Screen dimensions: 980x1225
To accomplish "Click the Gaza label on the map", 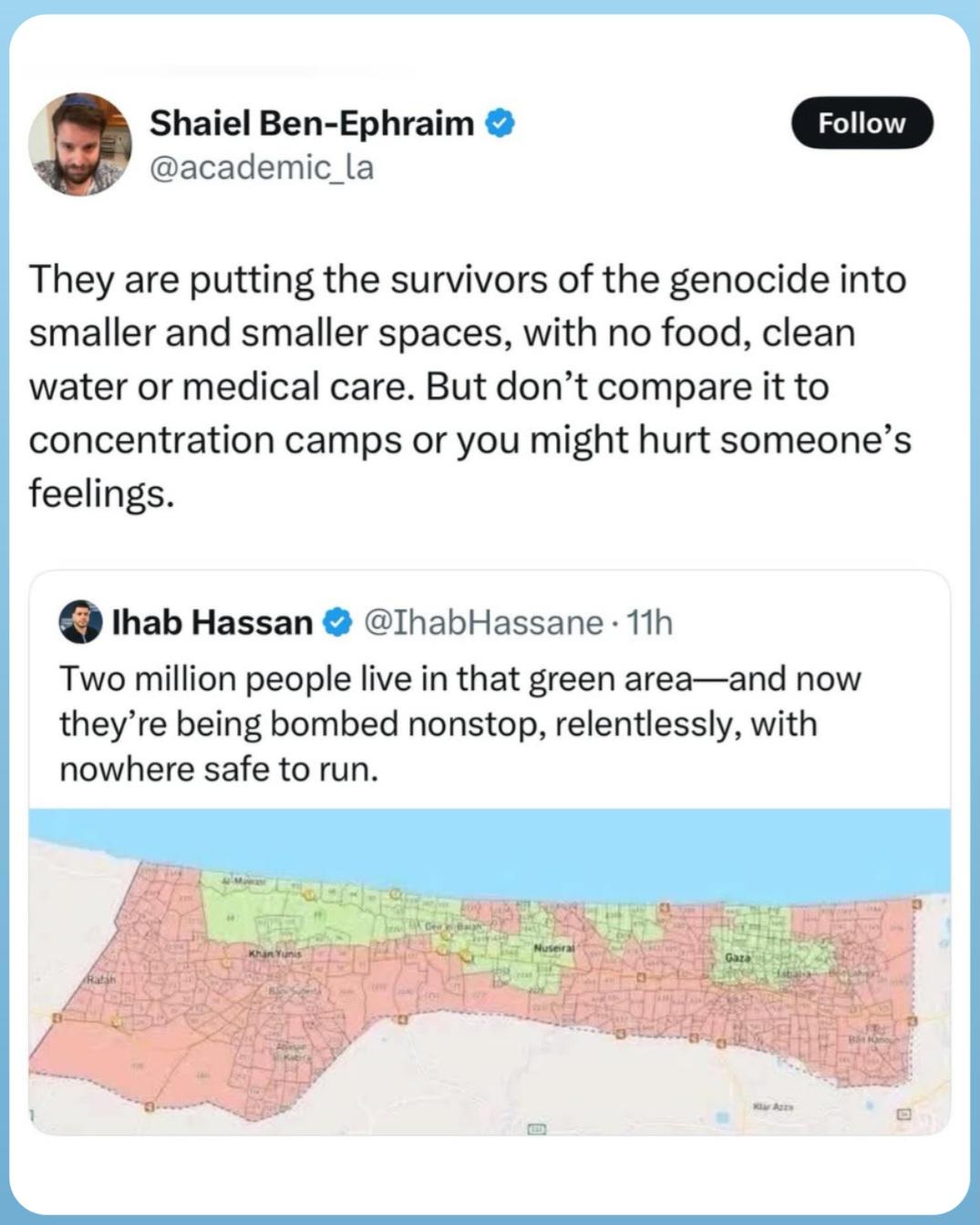I will (x=738, y=959).
